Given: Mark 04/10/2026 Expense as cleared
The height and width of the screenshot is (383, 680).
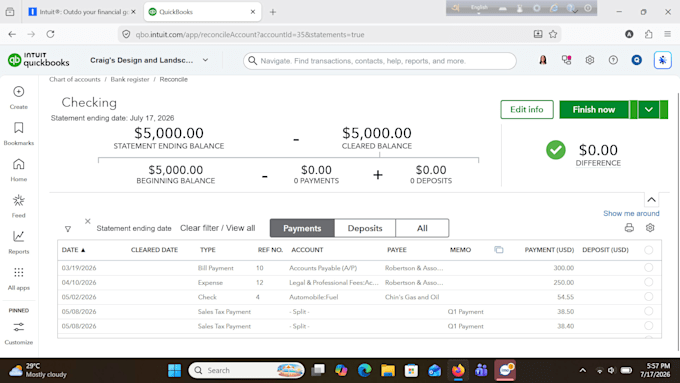Looking at the screenshot, I should coord(648,282).
